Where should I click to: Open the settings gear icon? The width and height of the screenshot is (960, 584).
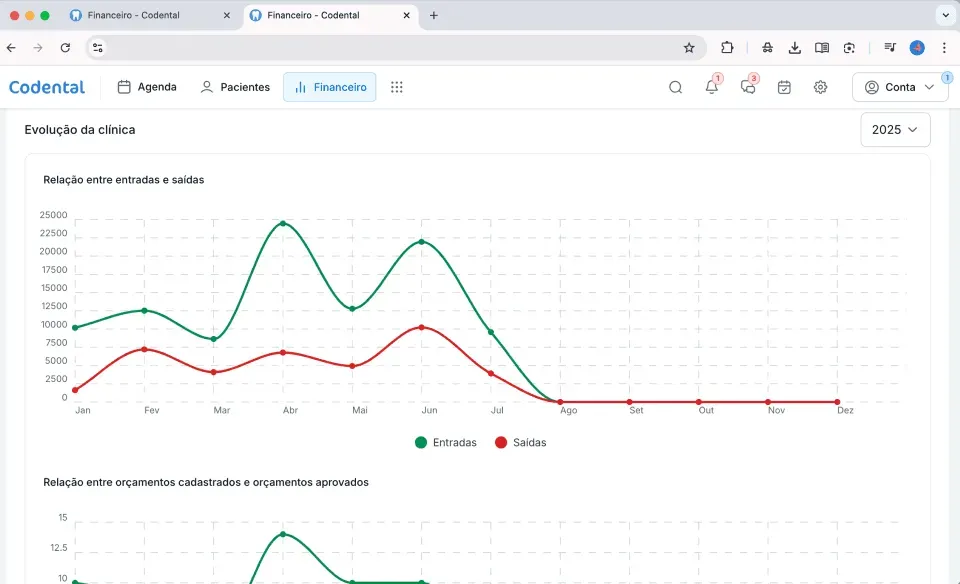click(820, 88)
